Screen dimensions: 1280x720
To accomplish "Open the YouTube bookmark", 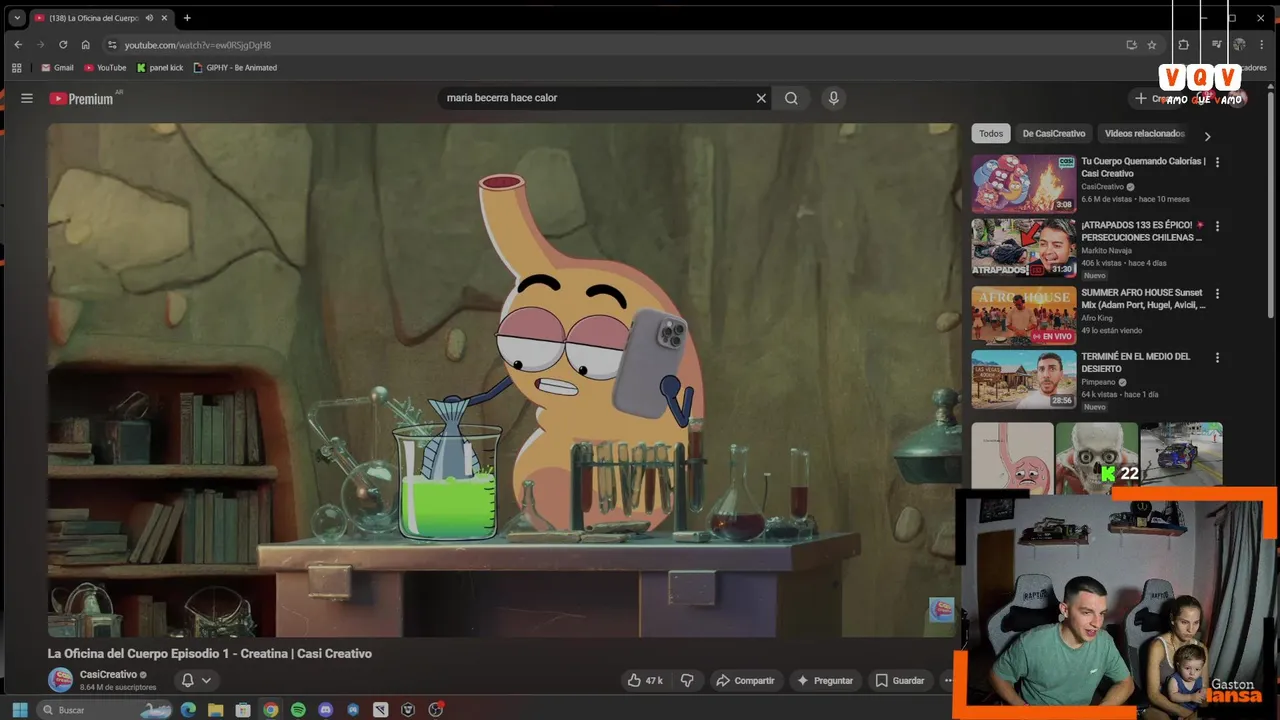I will tap(105, 68).
